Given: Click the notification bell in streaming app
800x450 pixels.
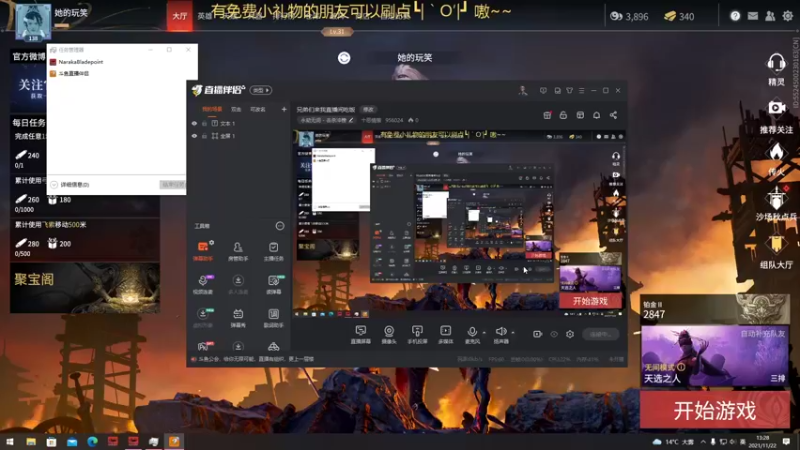Looking at the screenshot, I should (596, 115).
